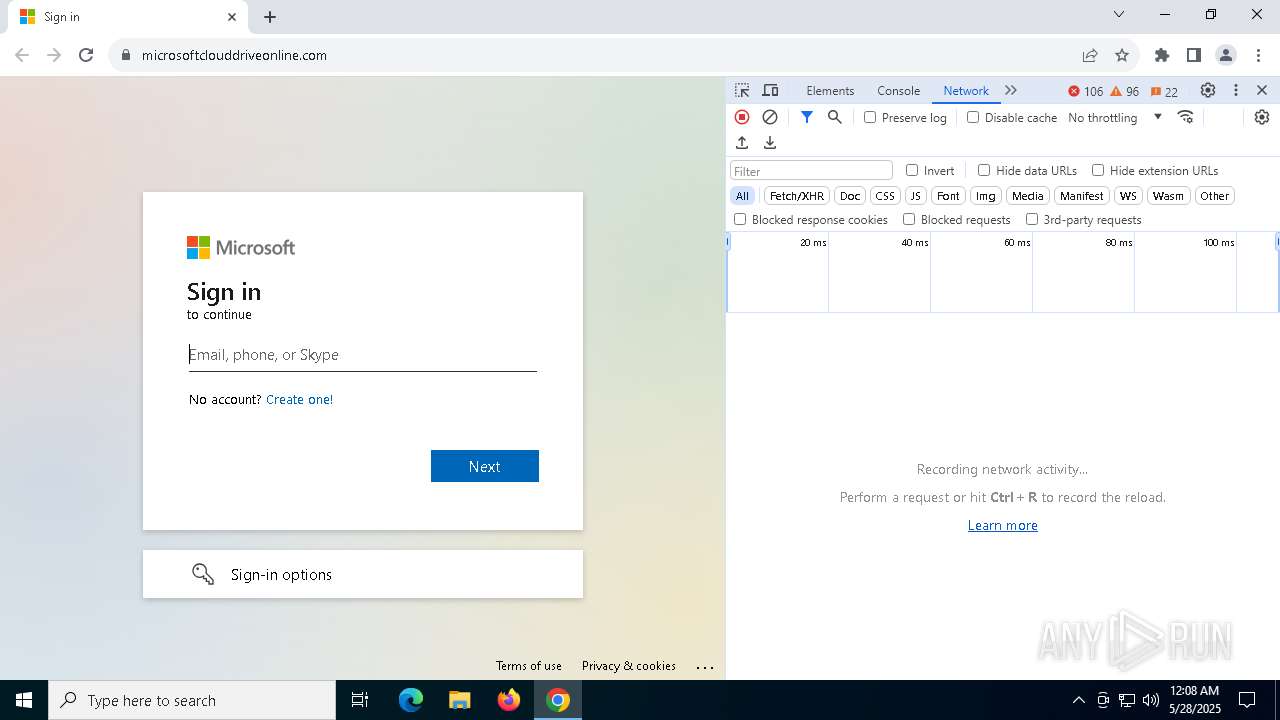Image resolution: width=1280 pixels, height=720 pixels.
Task: Open the No throttling dropdown
Action: (x=1115, y=117)
